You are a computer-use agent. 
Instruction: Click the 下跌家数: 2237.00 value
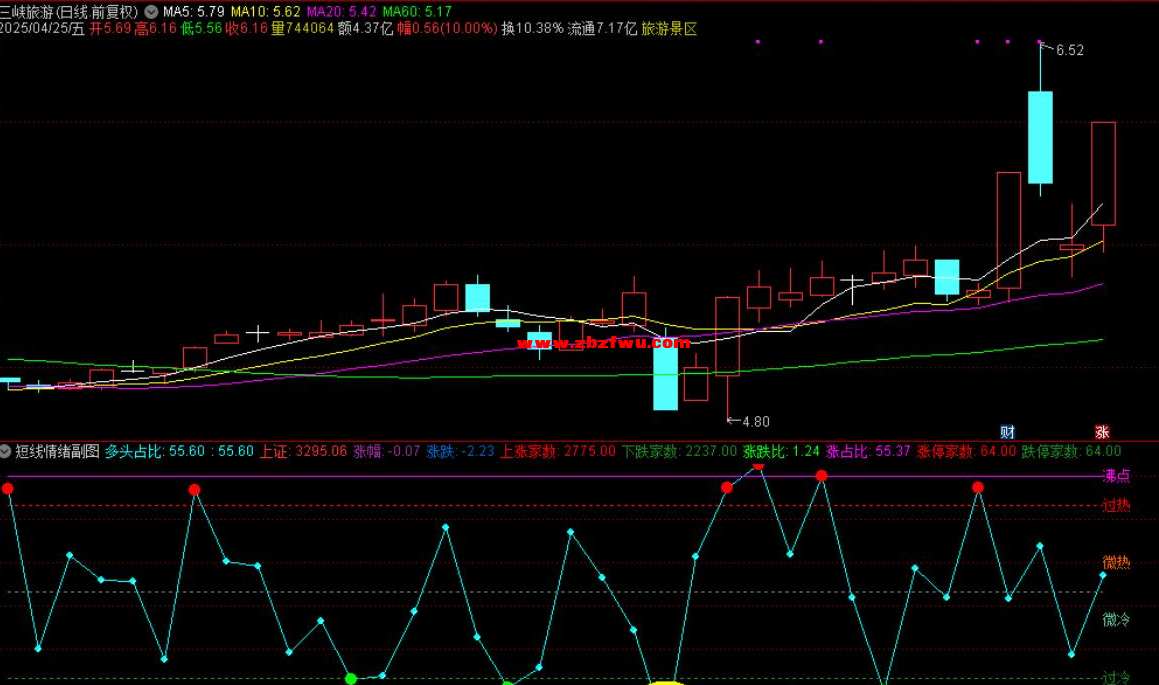point(679,451)
